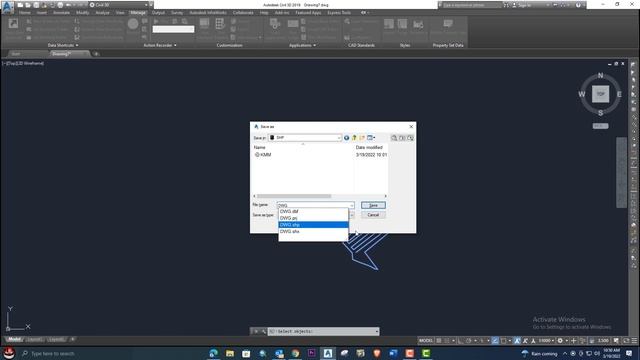640x360 pixels.
Task: Sort files by the Name column header
Action: coord(260,147)
